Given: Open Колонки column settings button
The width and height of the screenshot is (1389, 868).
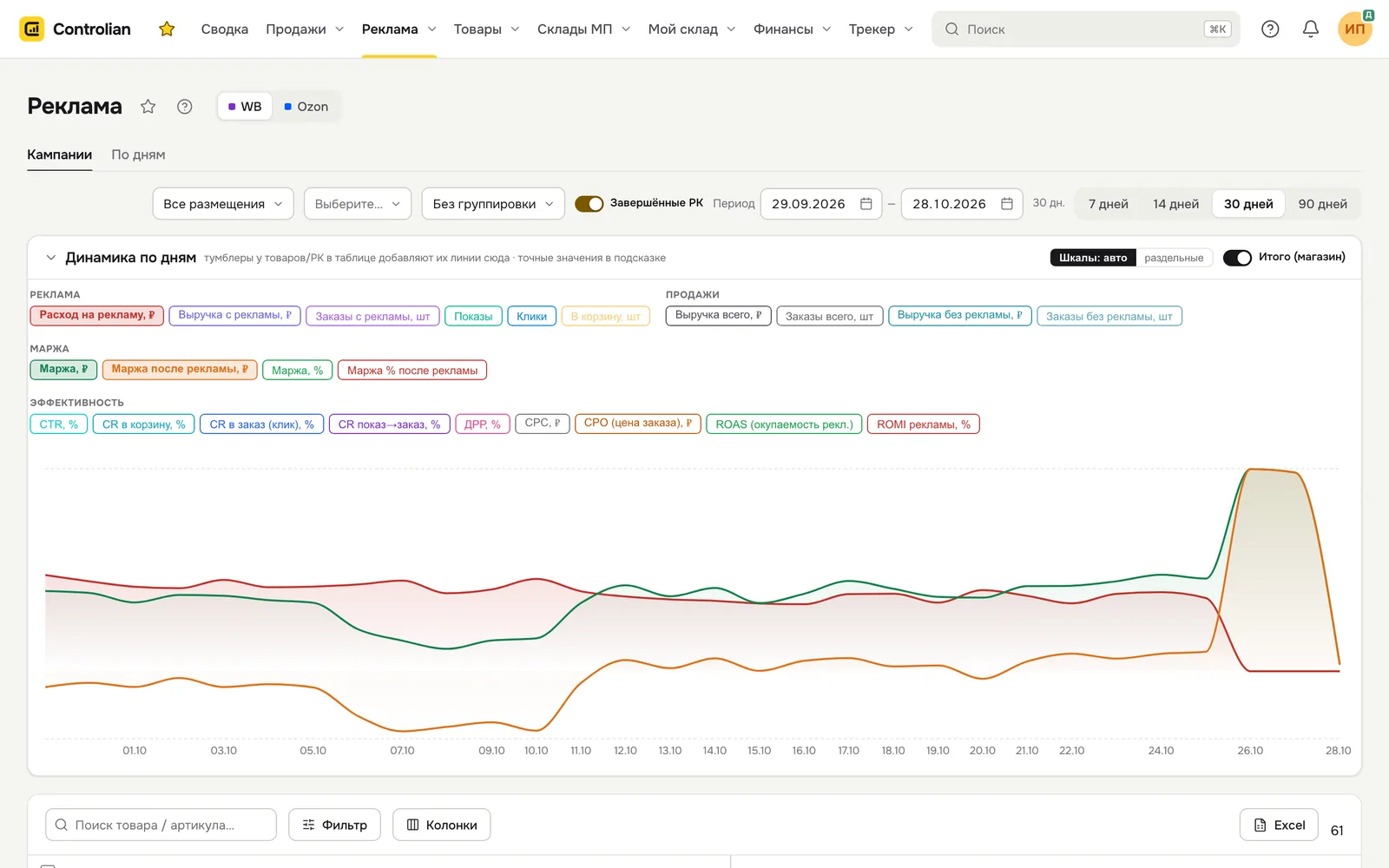Looking at the screenshot, I should click(x=442, y=825).
